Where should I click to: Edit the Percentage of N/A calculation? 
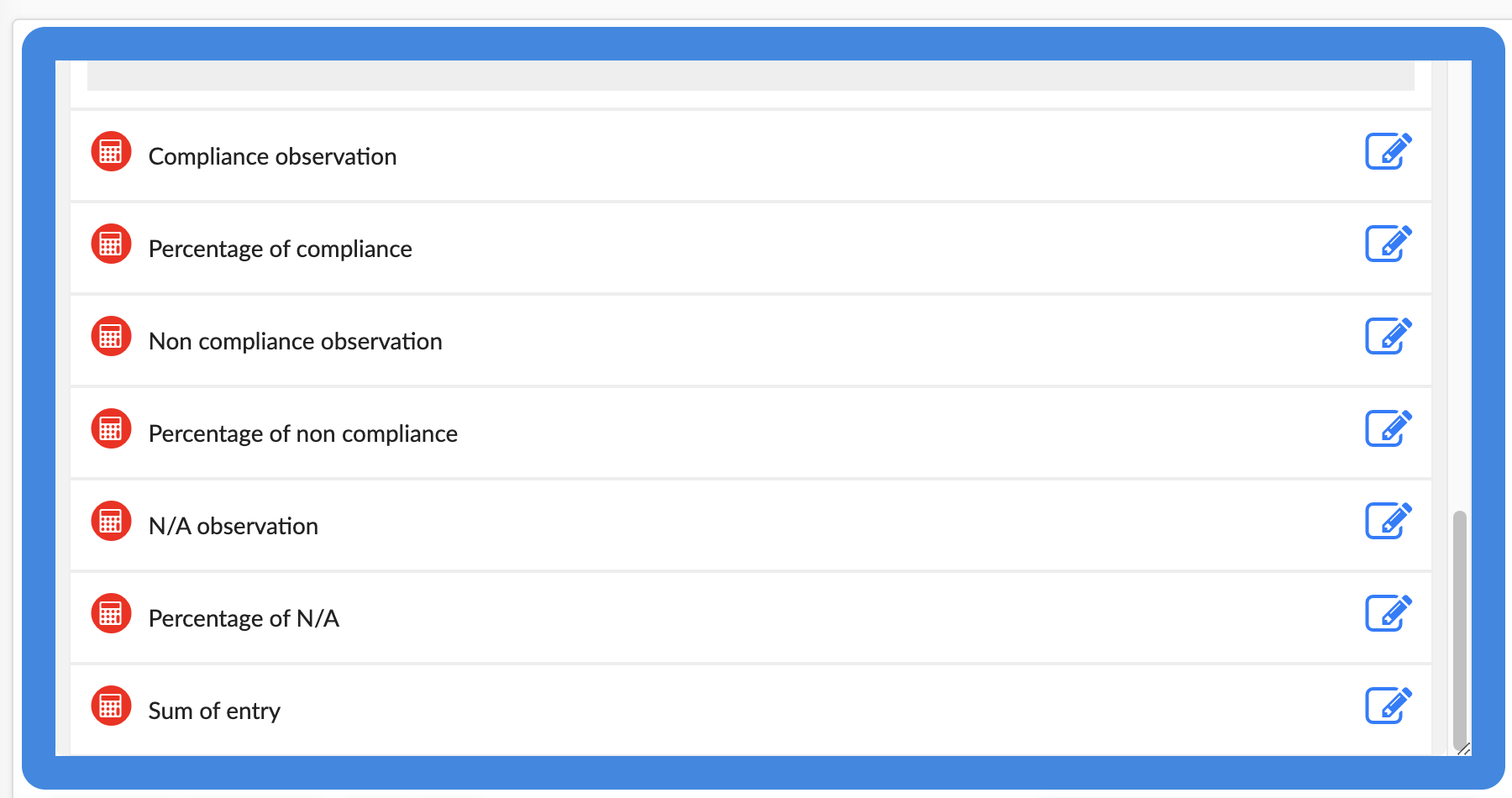1388,614
